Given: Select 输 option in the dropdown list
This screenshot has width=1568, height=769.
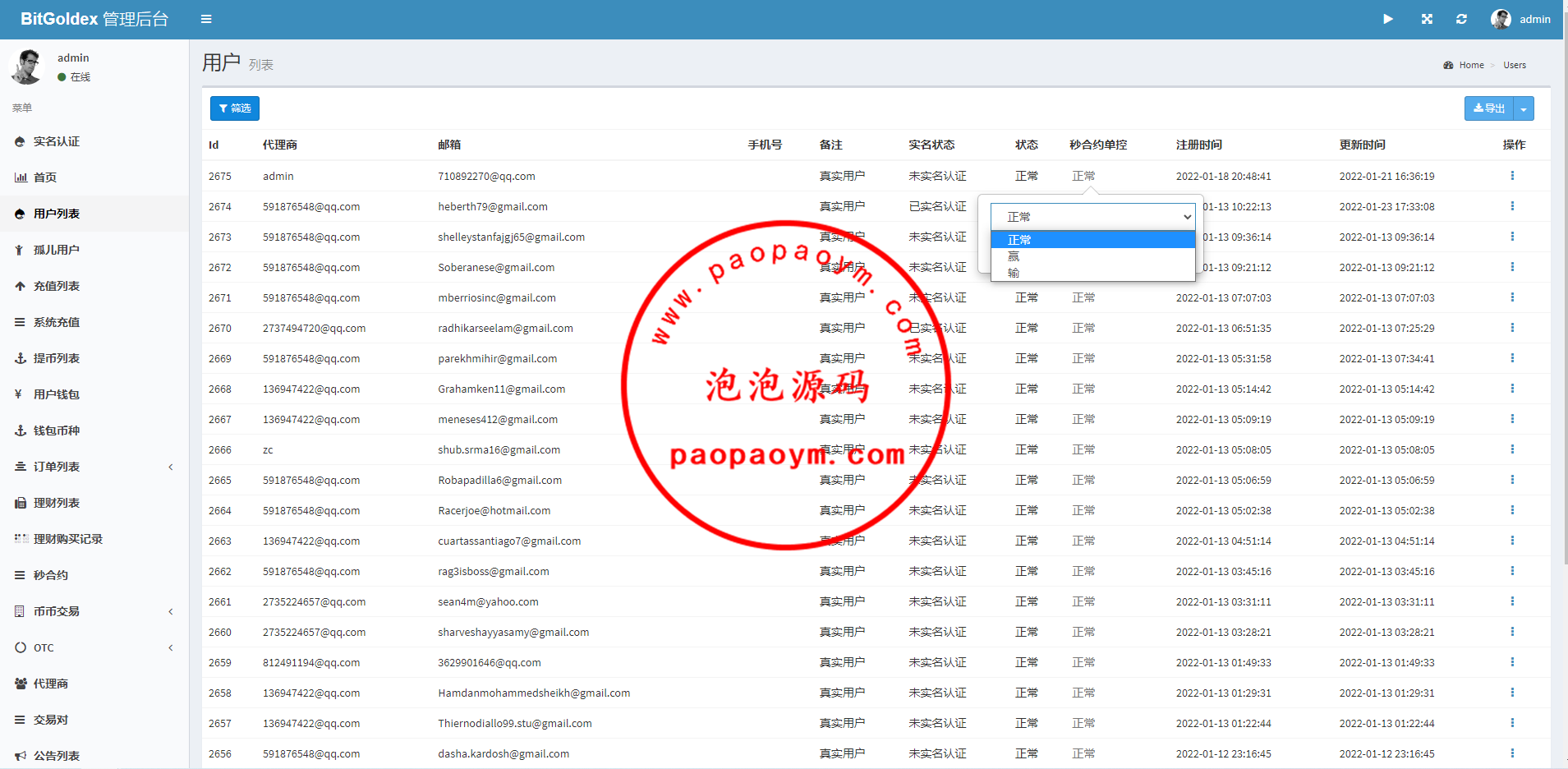Looking at the screenshot, I should pos(1014,273).
